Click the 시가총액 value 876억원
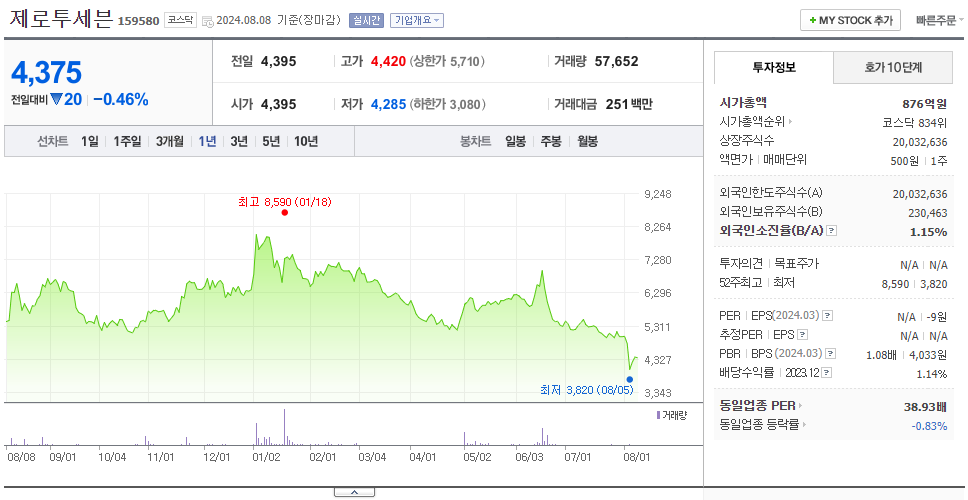The width and height of the screenshot is (968, 500). pyautogui.click(x=925, y=104)
